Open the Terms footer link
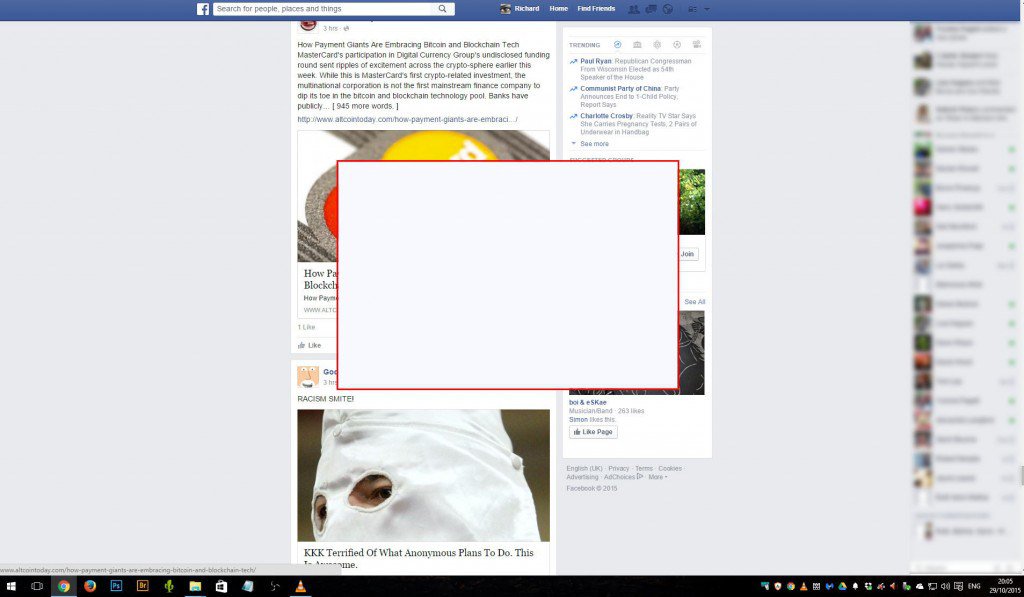The image size is (1024, 597). pyautogui.click(x=644, y=468)
